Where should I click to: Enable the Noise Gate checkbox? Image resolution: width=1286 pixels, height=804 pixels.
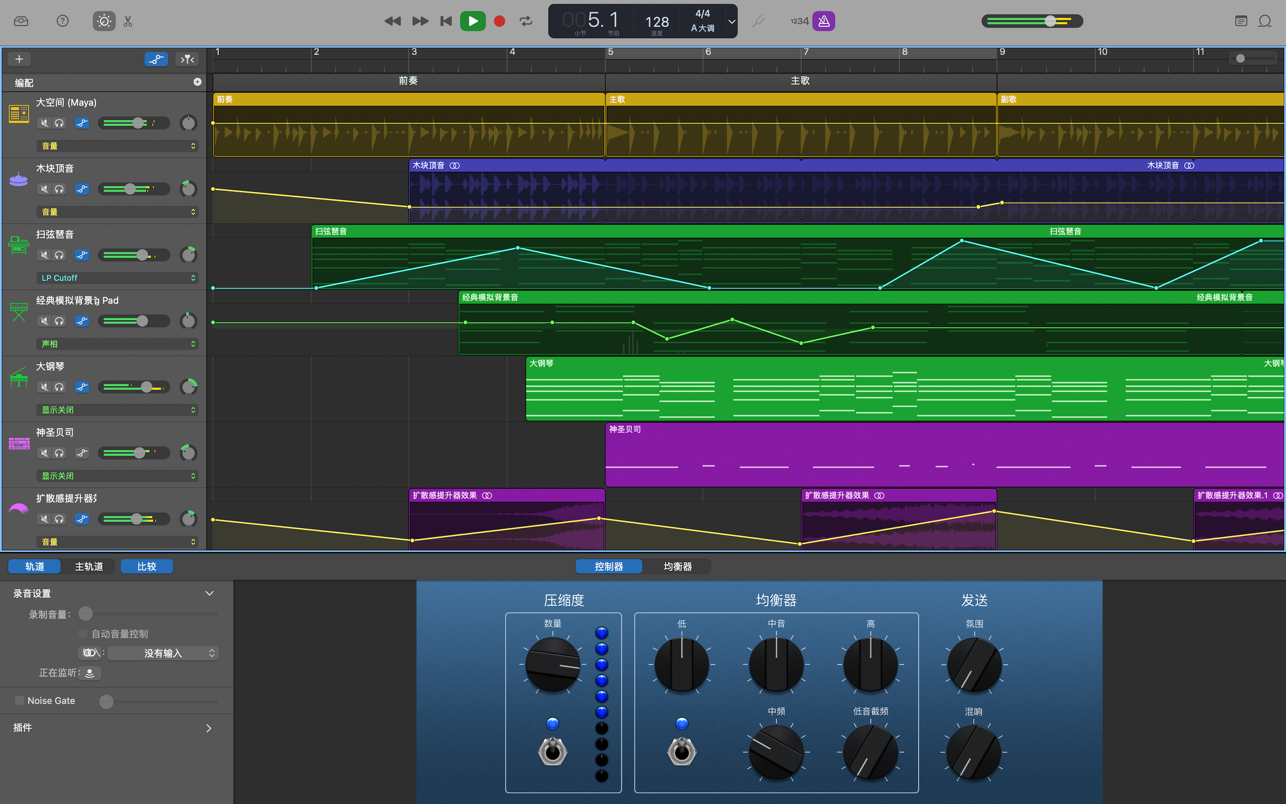coord(19,701)
